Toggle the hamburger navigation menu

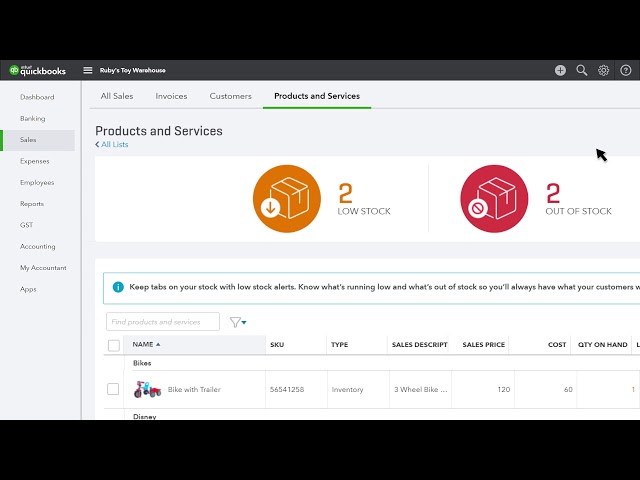coord(88,70)
